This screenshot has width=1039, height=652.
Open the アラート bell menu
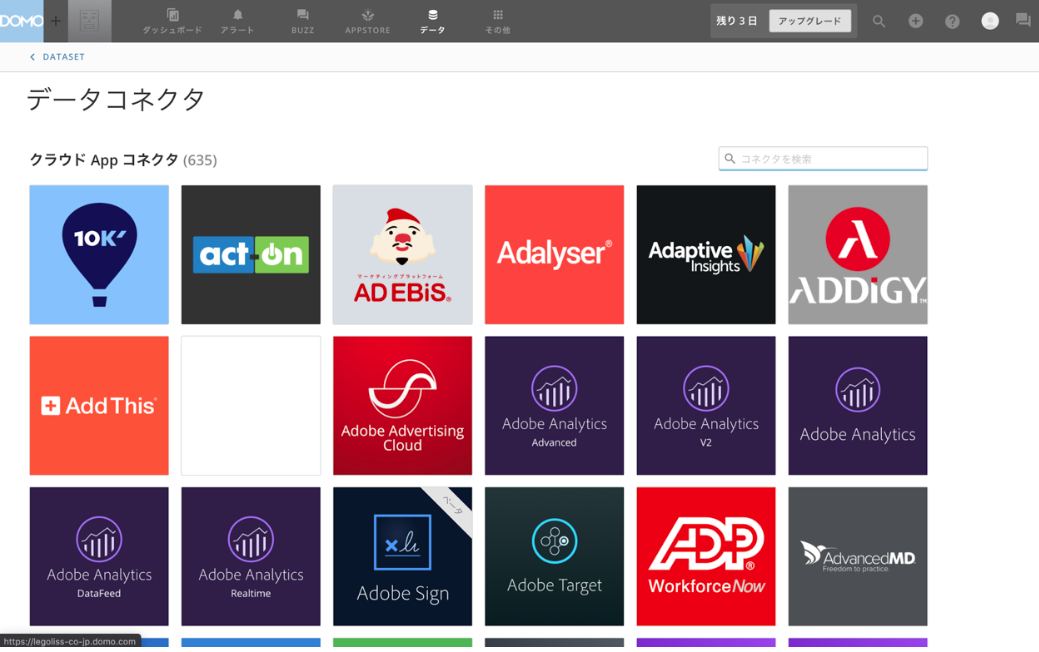(x=237, y=21)
